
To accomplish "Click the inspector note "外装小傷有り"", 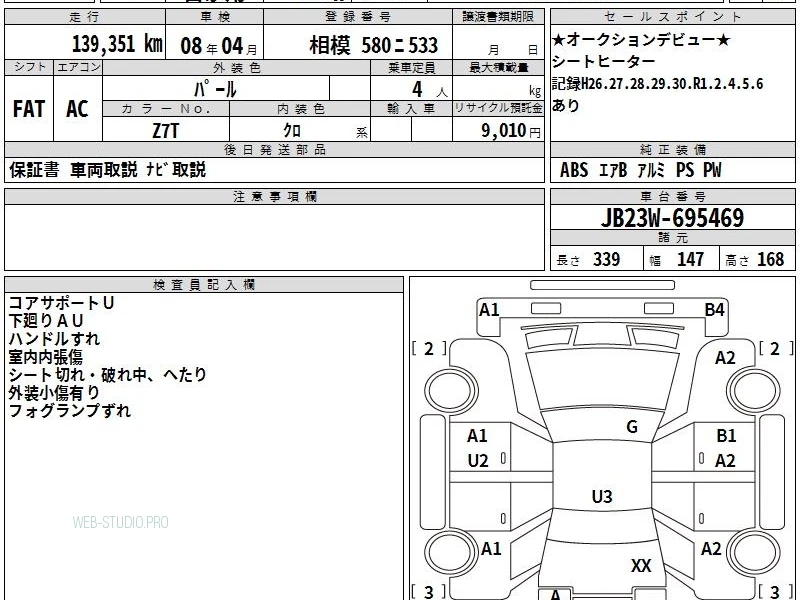I will [54, 392].
